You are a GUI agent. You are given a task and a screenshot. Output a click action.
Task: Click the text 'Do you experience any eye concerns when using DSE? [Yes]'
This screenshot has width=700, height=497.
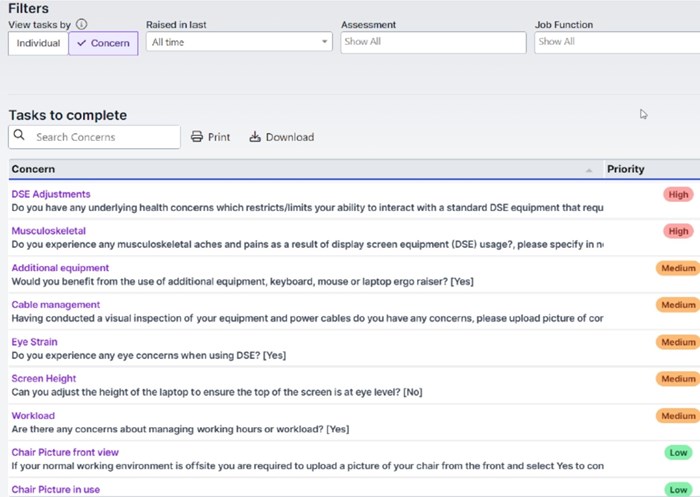149,355
